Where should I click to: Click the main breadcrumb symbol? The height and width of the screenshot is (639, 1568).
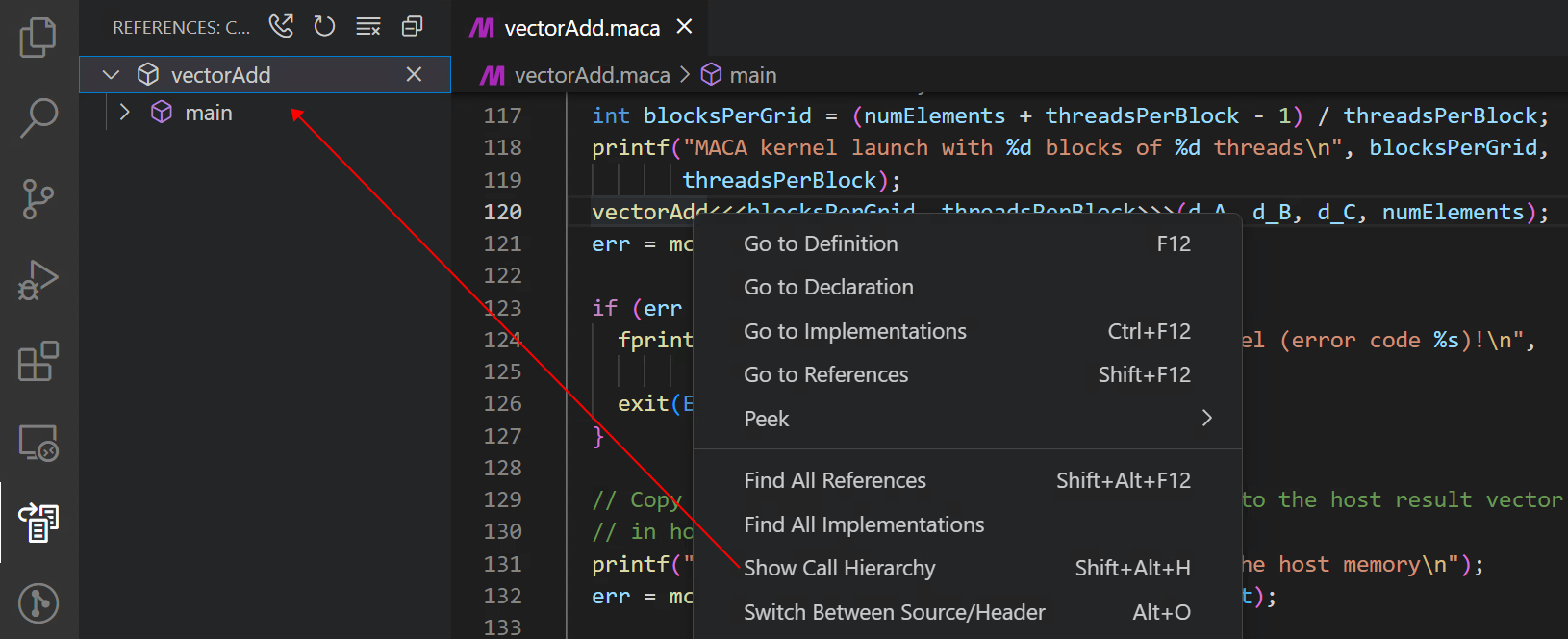tap(751, 75)
